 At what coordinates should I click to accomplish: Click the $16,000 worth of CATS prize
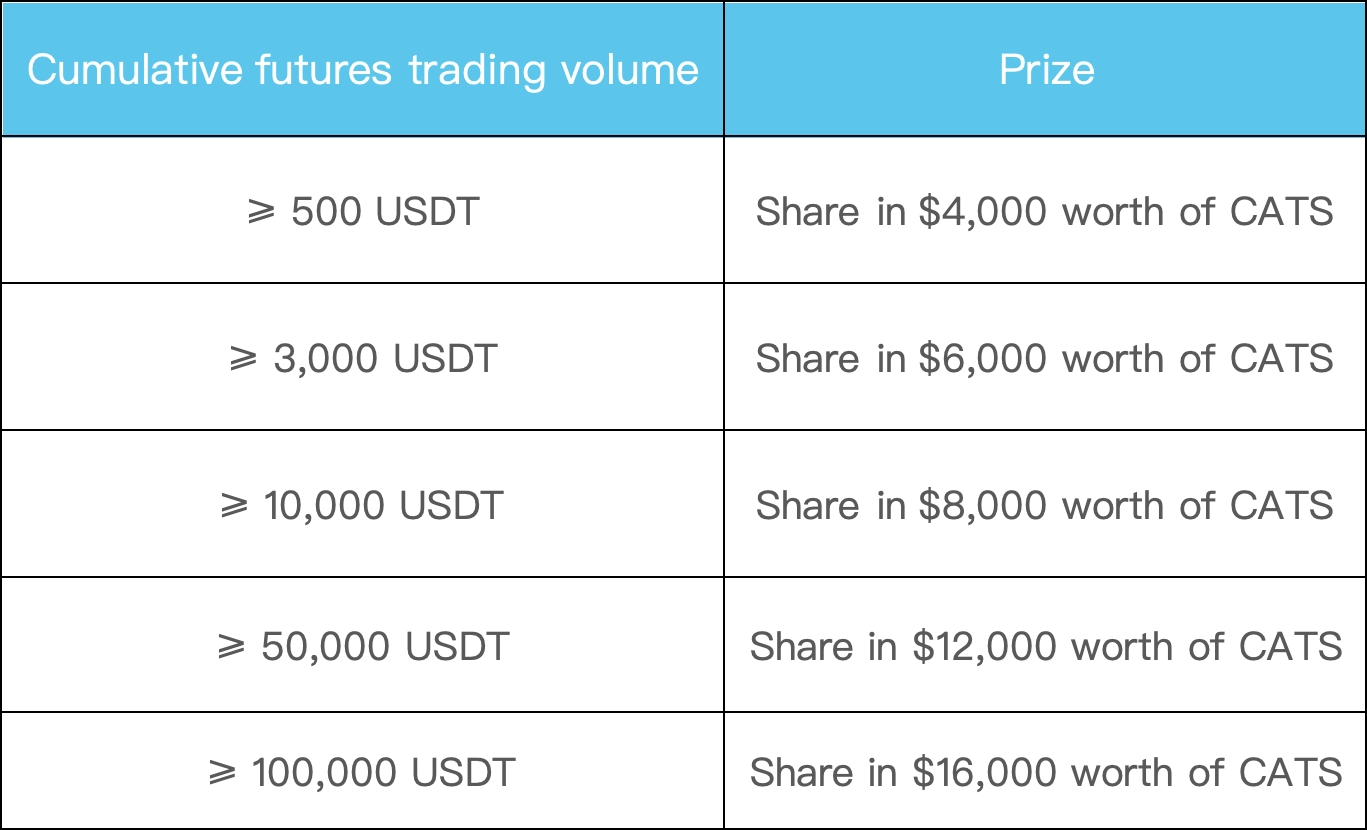1045,772
